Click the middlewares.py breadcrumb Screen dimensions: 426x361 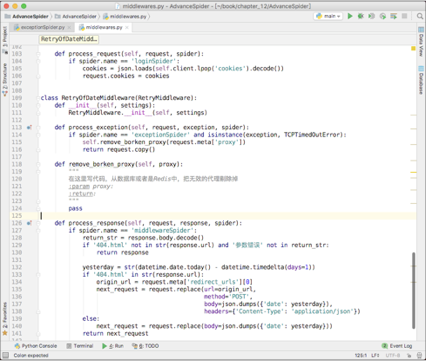click(x=125, y=16)
